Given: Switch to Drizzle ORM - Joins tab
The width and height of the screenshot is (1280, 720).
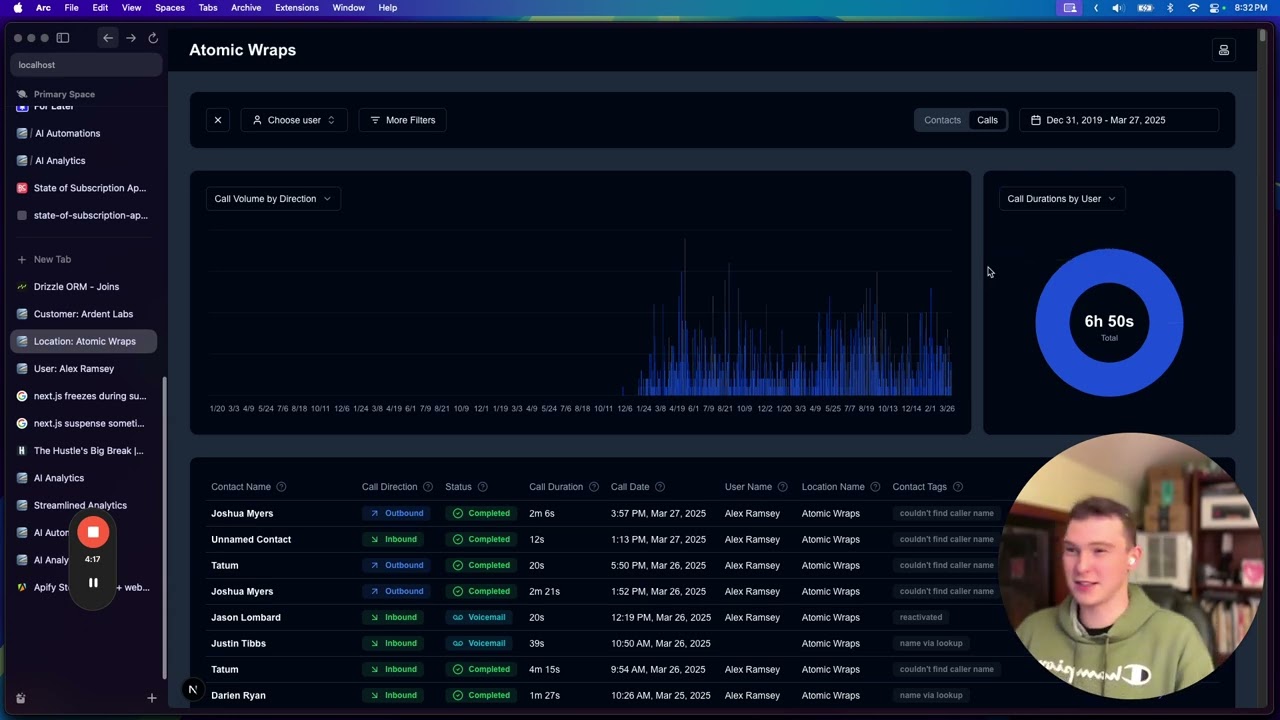Looking at the screenshot, I should (x=84, y=287).
